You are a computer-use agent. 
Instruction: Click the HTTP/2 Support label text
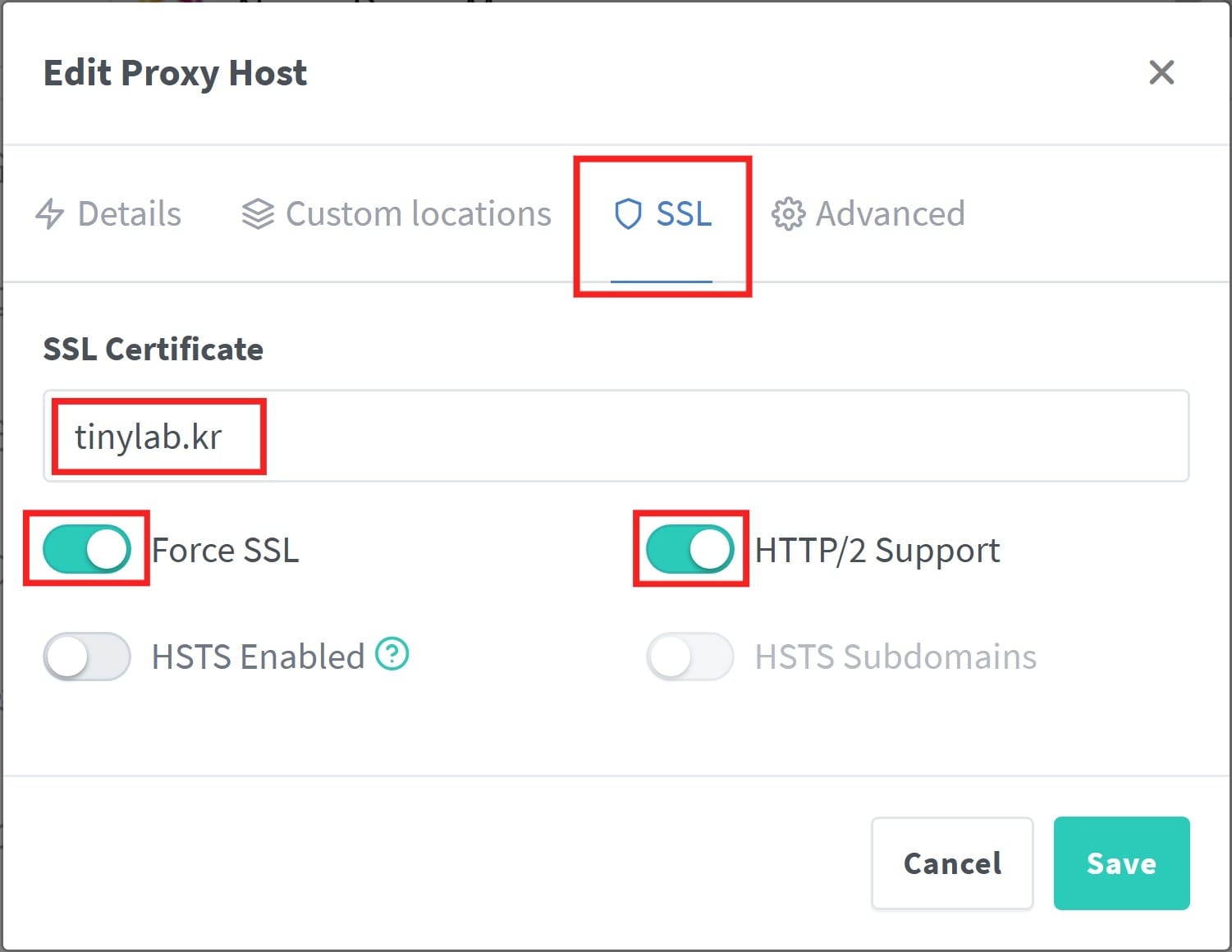877,550
